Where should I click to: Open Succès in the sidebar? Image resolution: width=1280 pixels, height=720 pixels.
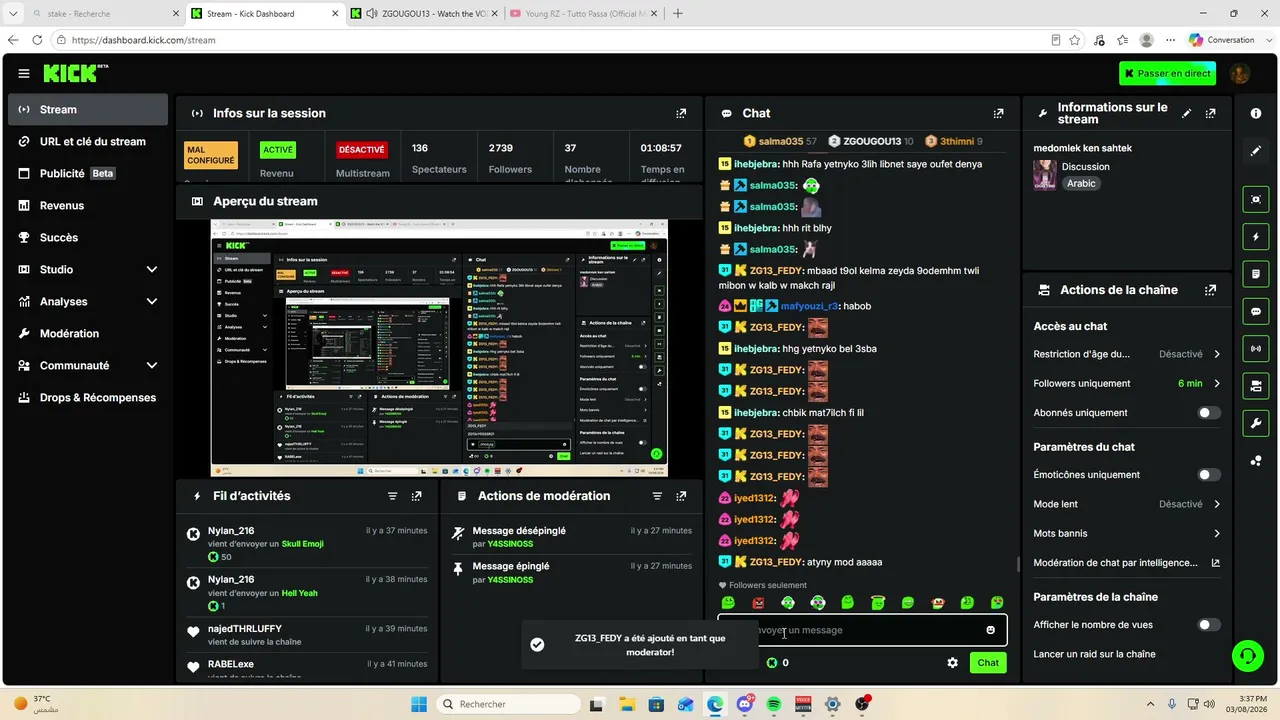tap(88, 238)
